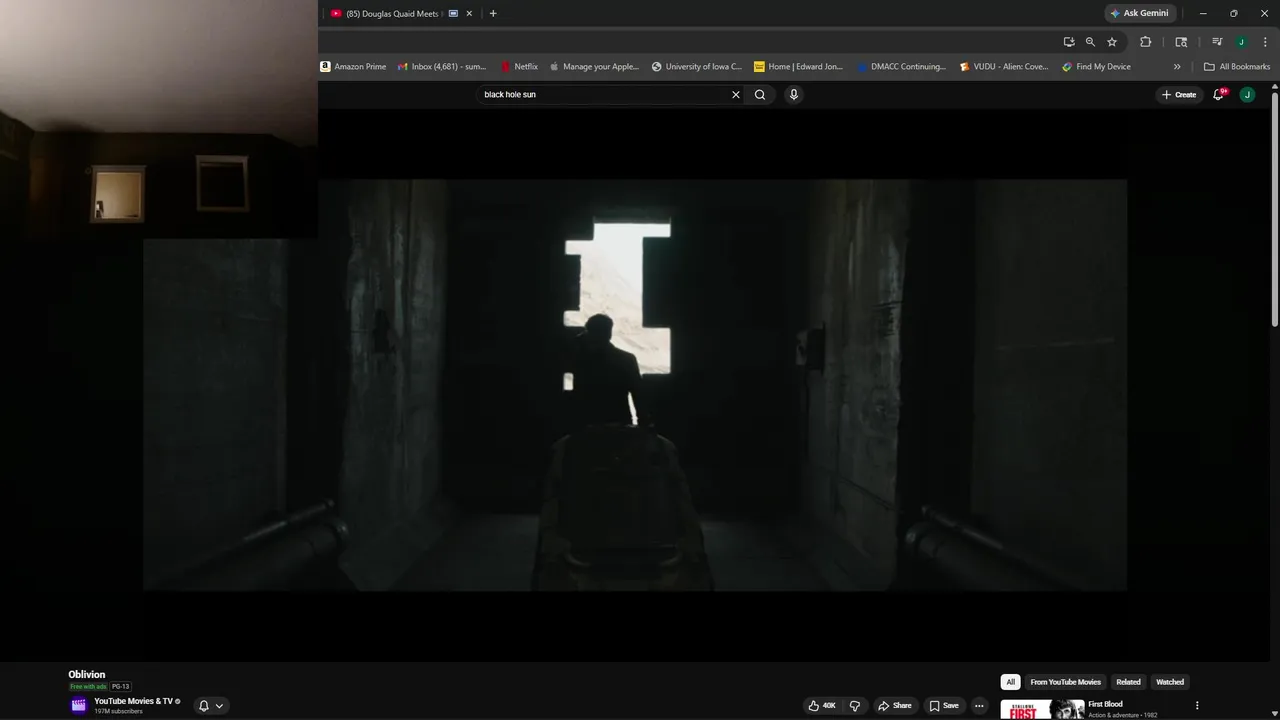Click the YouTube Movies & TV channel avatar
Screen dimensions: 1280x720
click(79, 706)
